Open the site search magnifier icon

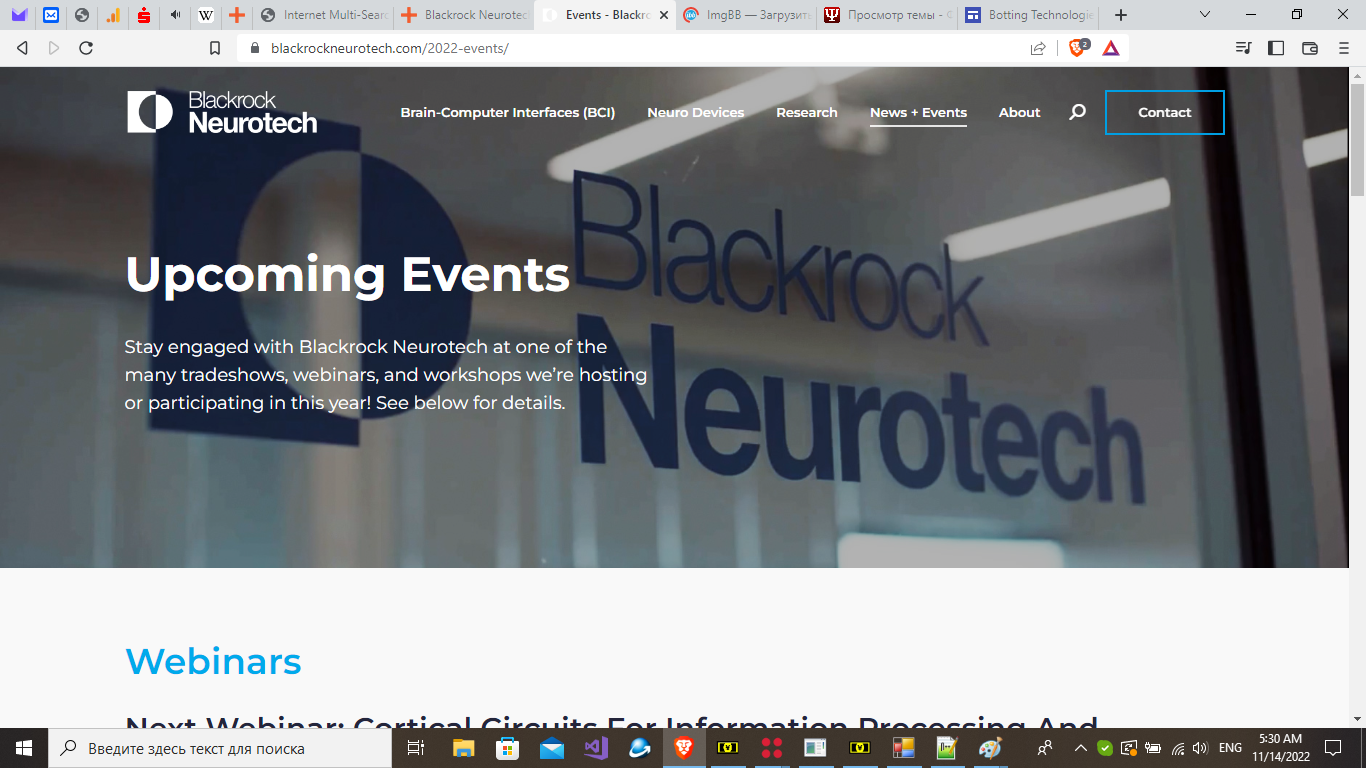1077,112
